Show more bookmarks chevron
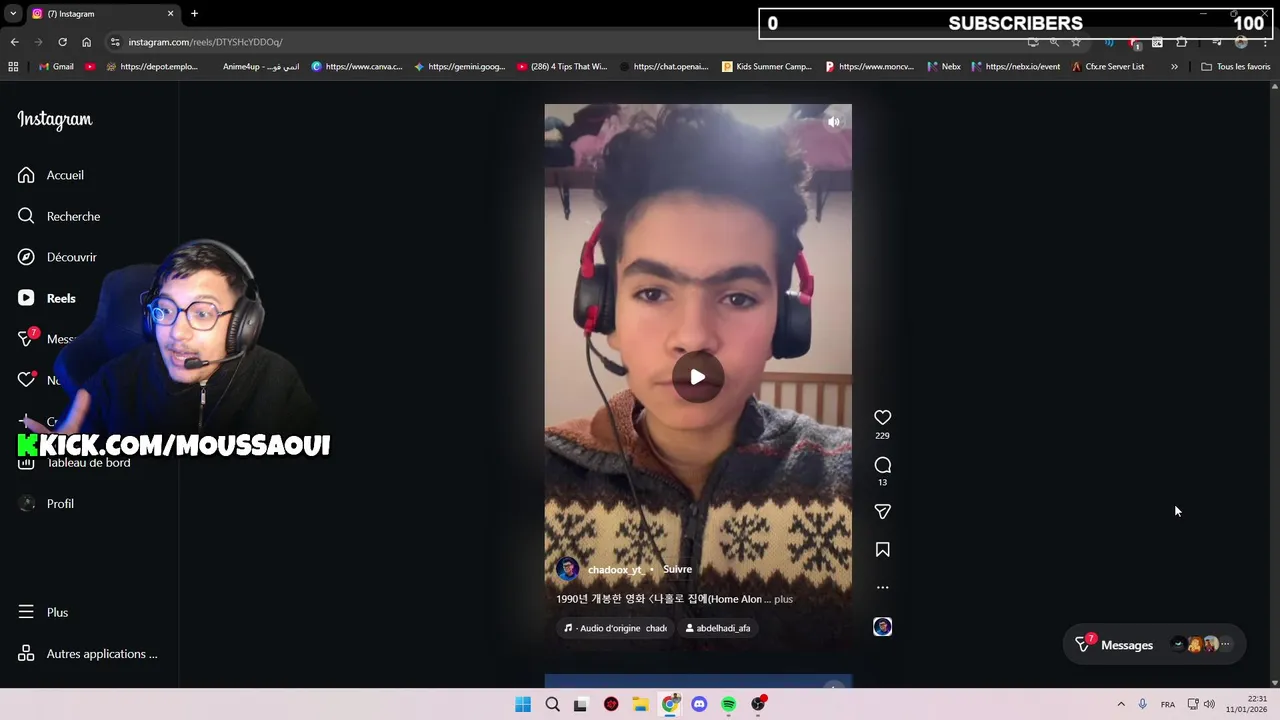This screenshot has width=1280, height=720. point(1174,67)
